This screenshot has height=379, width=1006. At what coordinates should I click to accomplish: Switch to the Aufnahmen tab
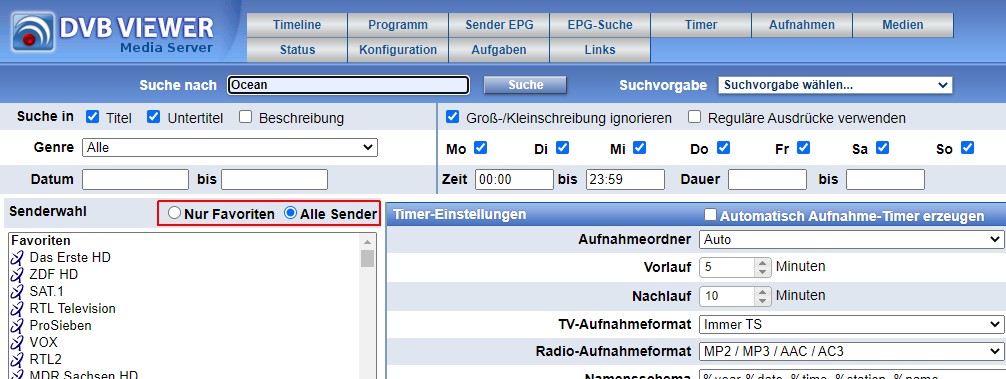pos(802,25)
